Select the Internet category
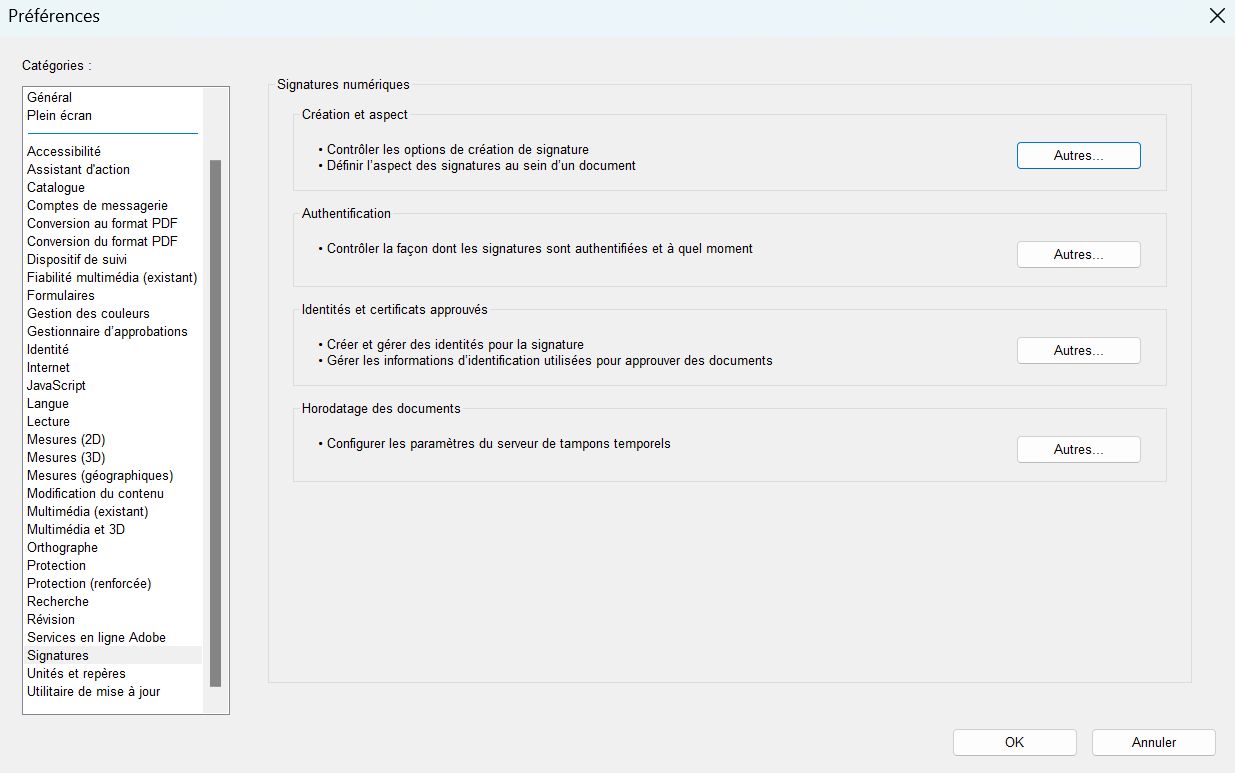The image size is (1235, 773). (48, 367)
